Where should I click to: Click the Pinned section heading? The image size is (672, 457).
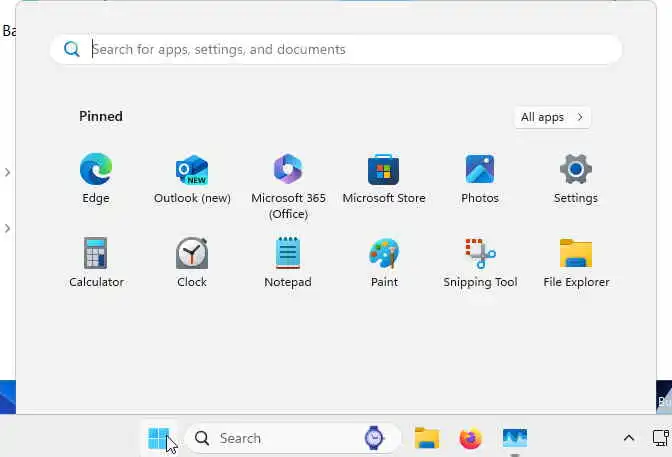[101, 116]
